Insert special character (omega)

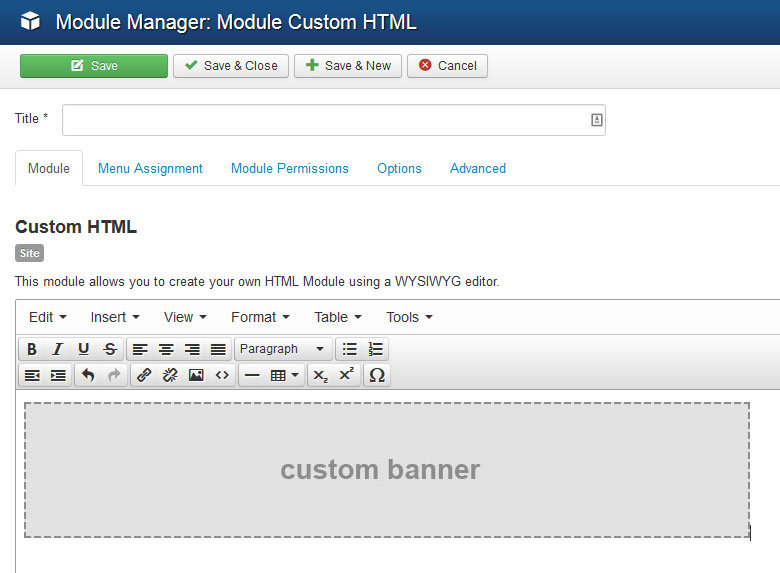(377, 375)
